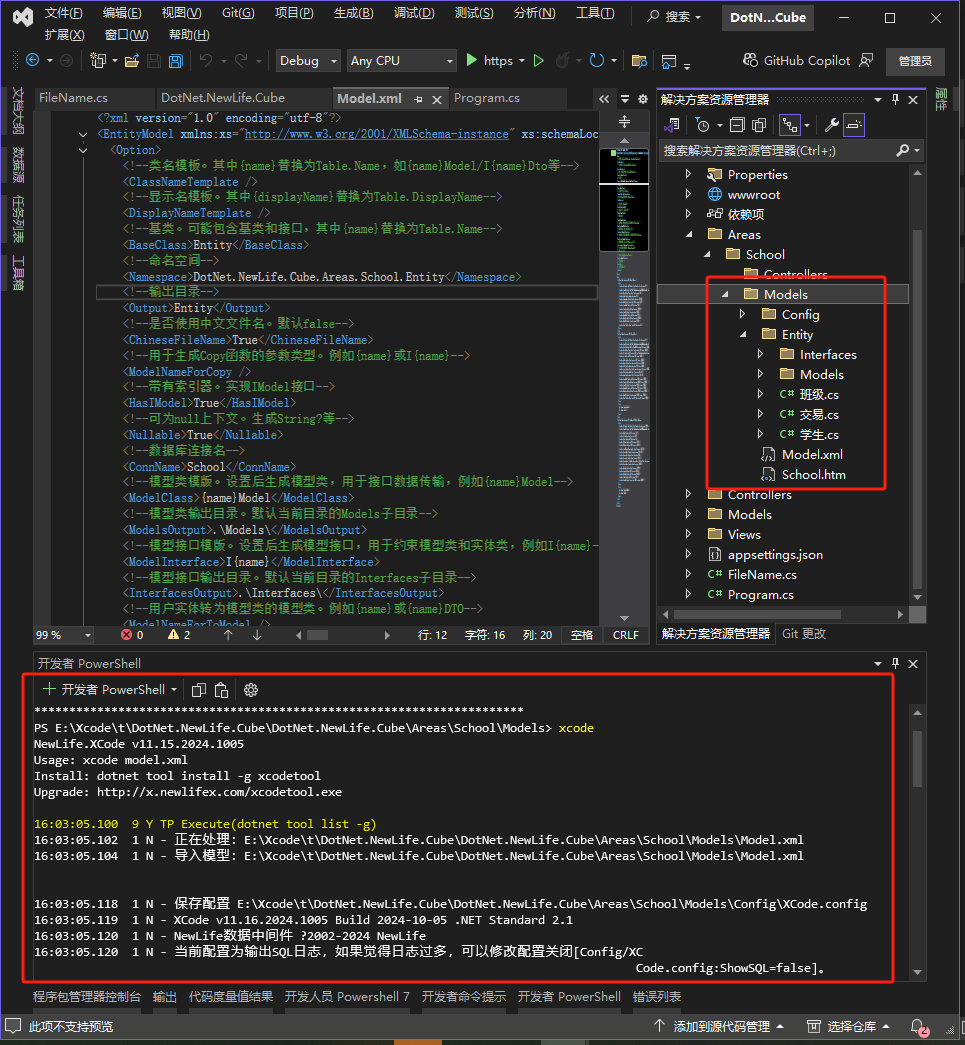Open Properties wrench icon in Solution Explorer
Screen dimensions: 965x1045
coord(831,125)
